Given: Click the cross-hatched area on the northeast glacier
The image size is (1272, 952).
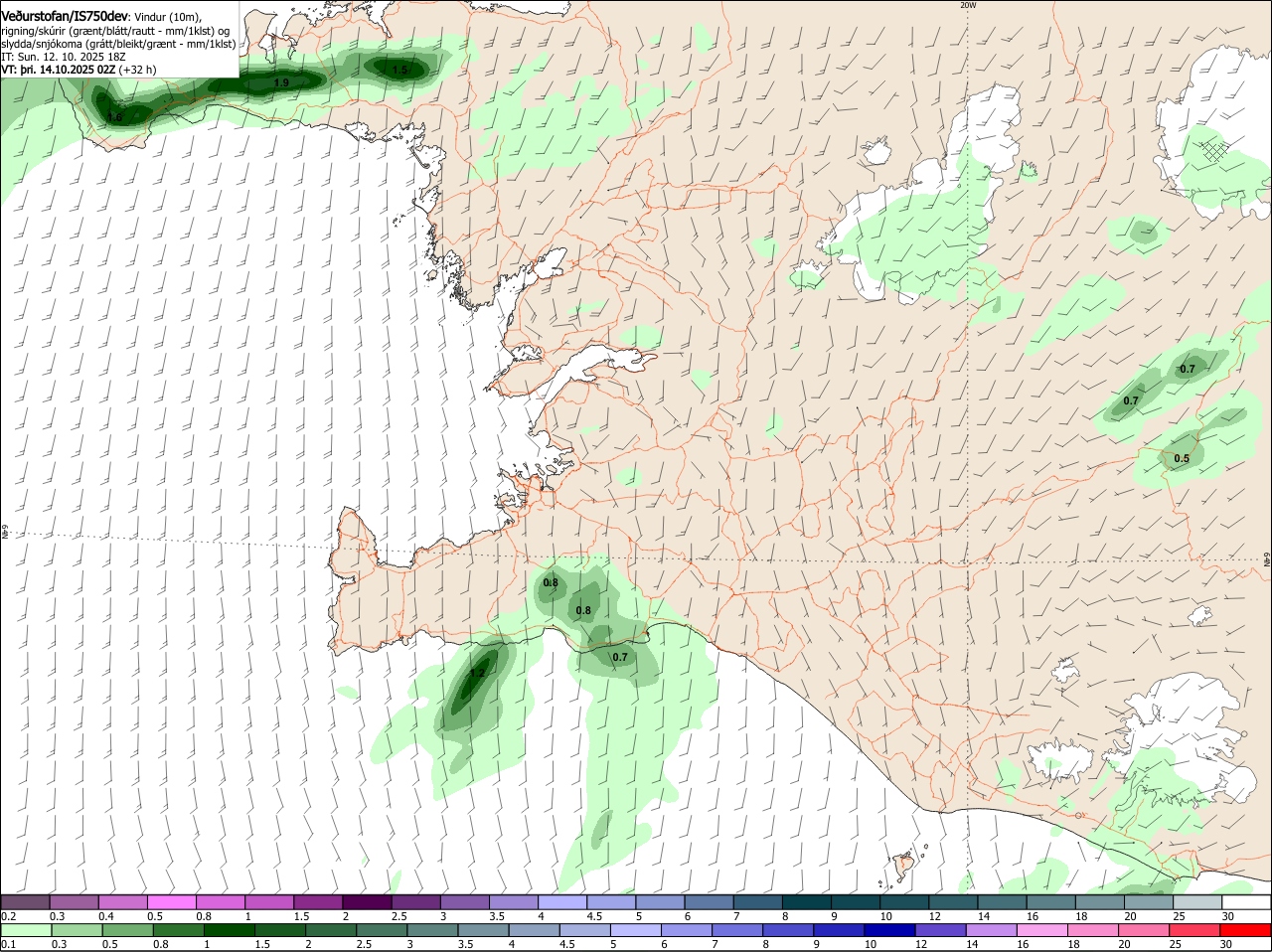Looking at the screenshot, I should pyautogui.click(x=1214, y=151).
